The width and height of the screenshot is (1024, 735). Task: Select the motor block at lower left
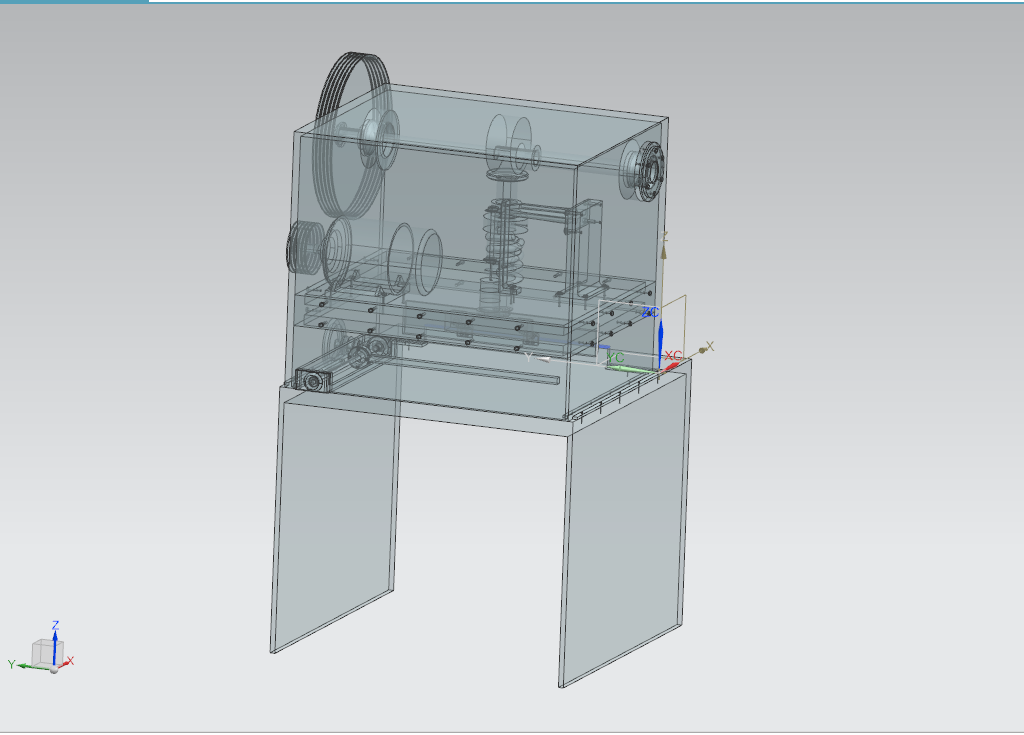click(312, 380)
